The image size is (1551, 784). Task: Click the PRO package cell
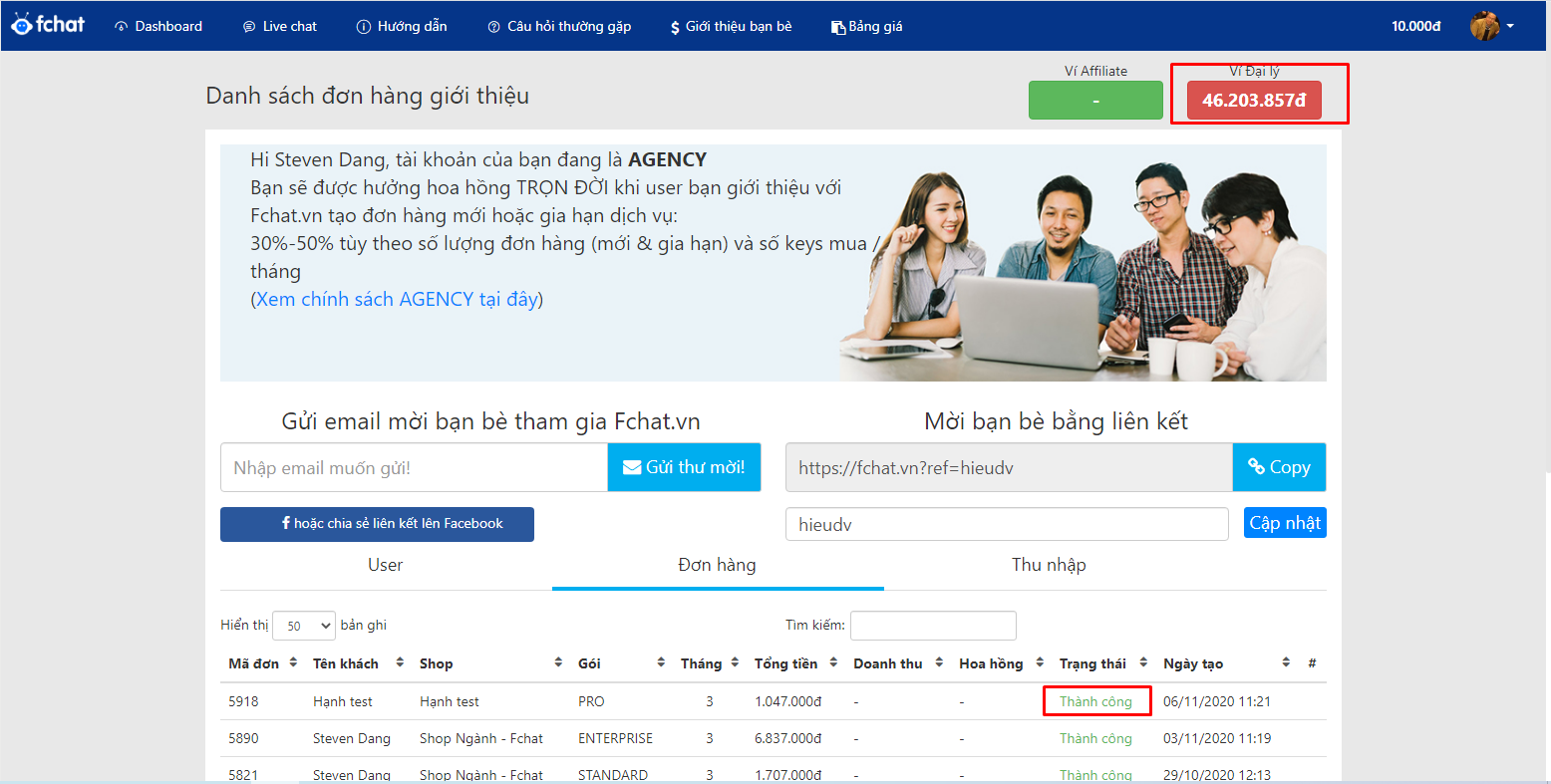pyautogui.click(x=591, y=701)
